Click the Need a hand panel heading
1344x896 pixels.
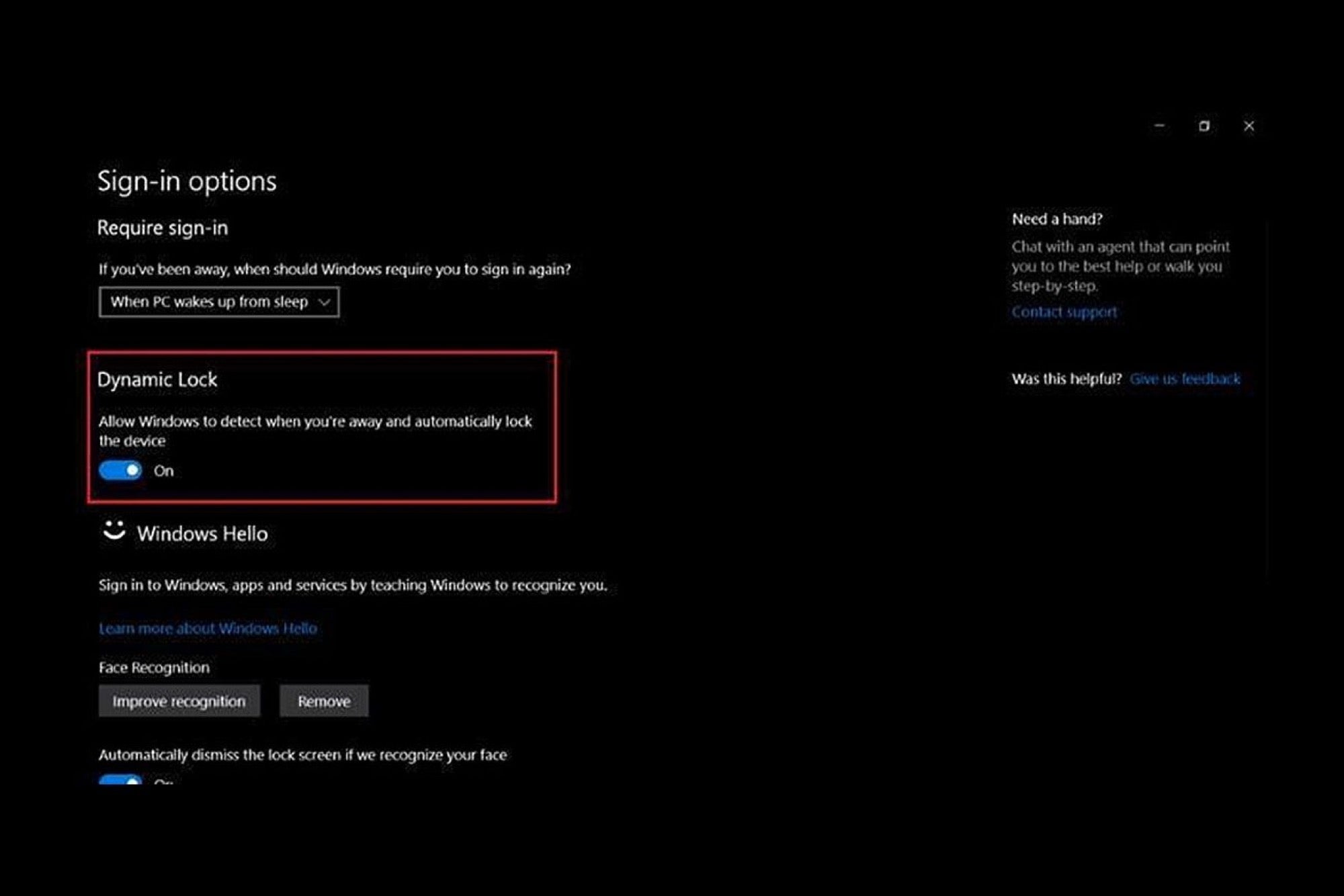click(x=1057, y=218)
